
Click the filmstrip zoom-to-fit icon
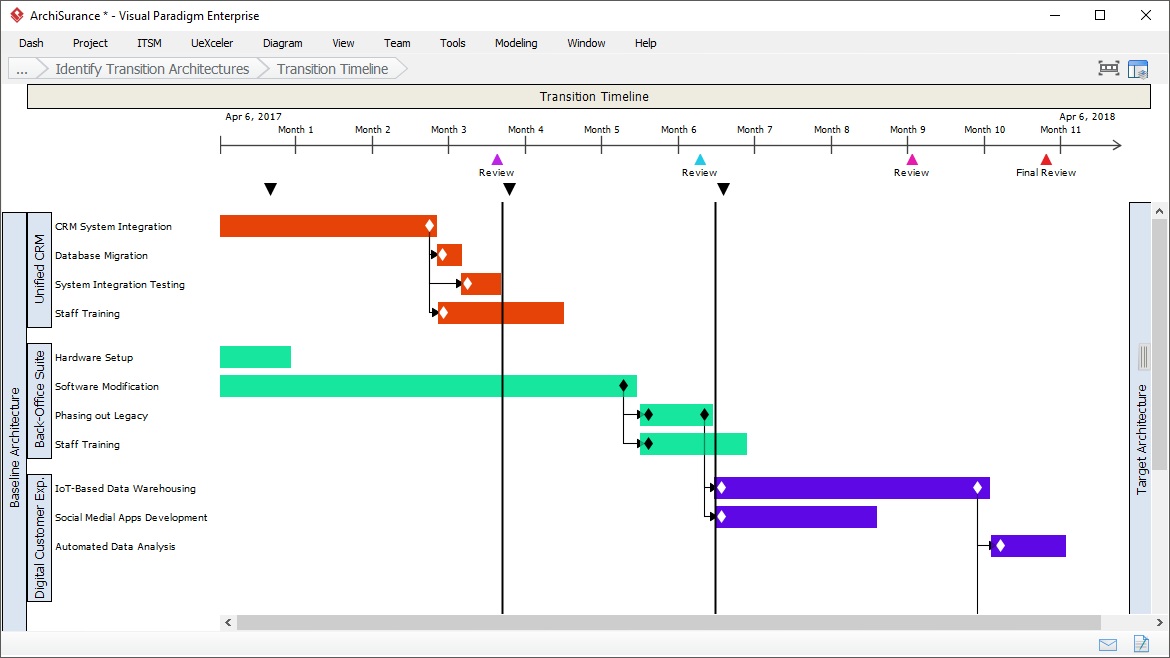(1108, 68)
